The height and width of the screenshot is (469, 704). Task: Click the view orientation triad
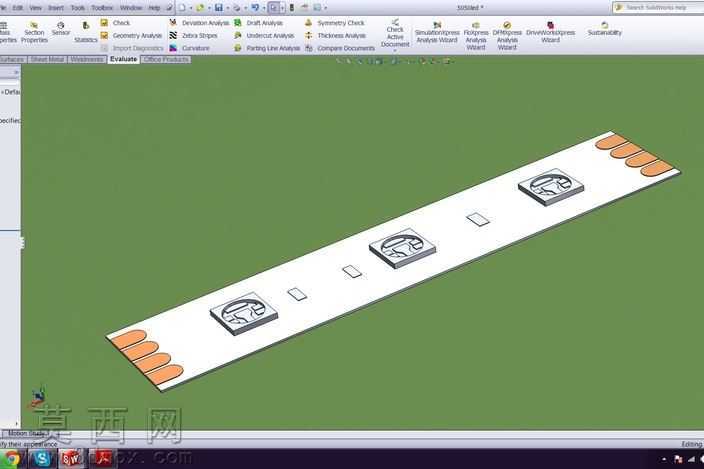(38, 397)
